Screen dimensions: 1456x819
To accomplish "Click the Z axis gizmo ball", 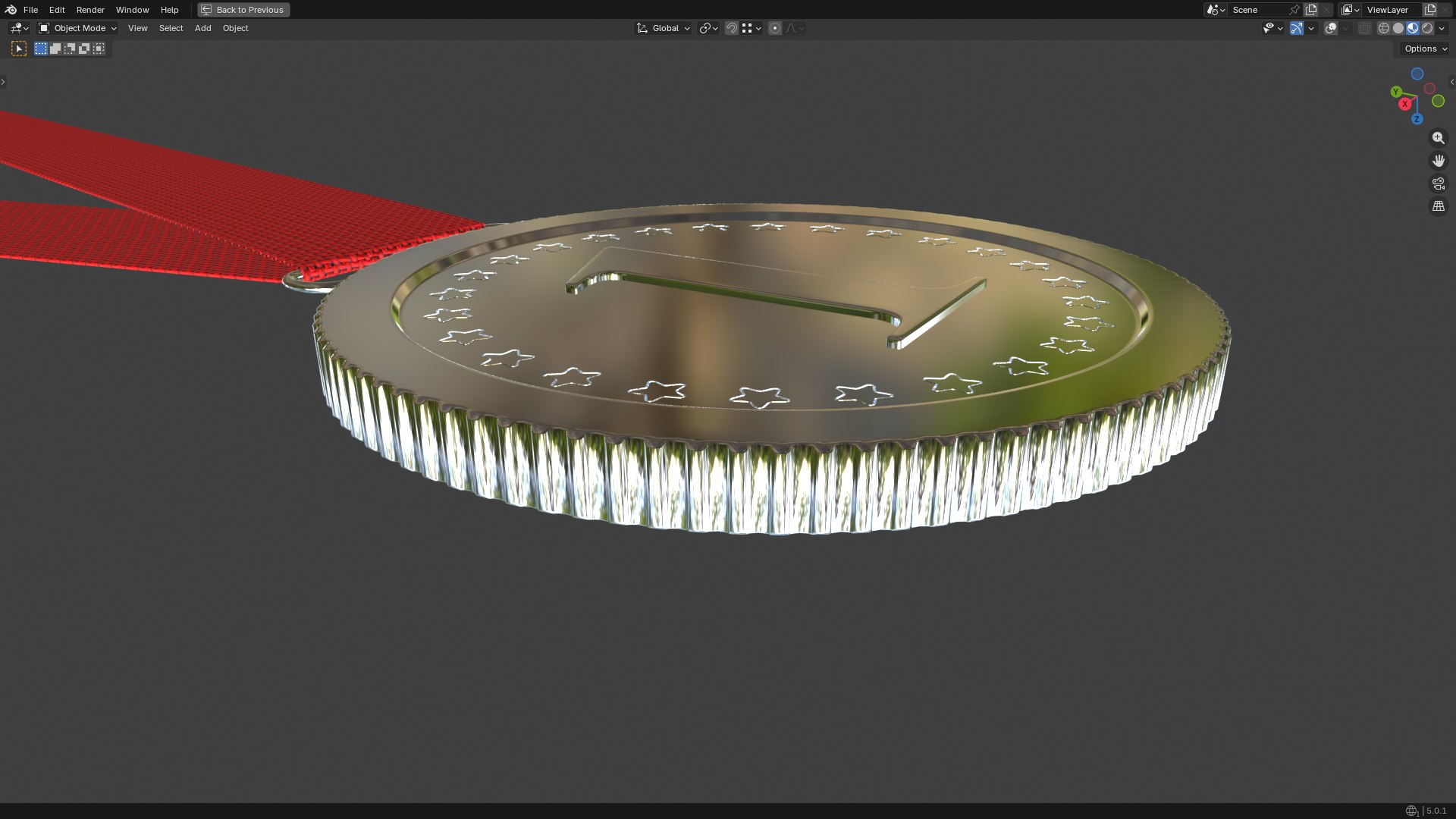I will click(1417, 119).
